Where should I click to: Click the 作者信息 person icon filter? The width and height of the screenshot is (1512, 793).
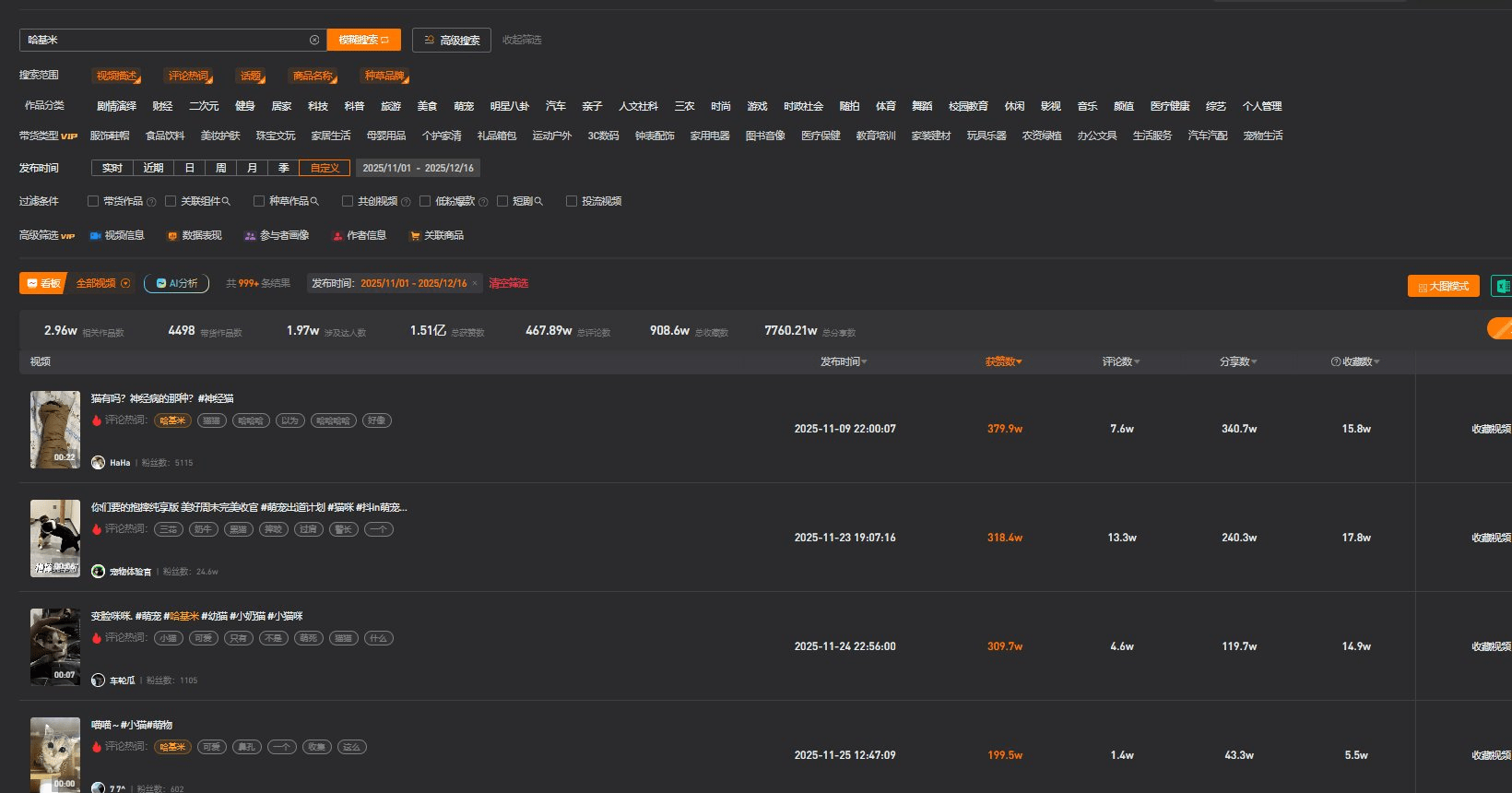(337, 236)
